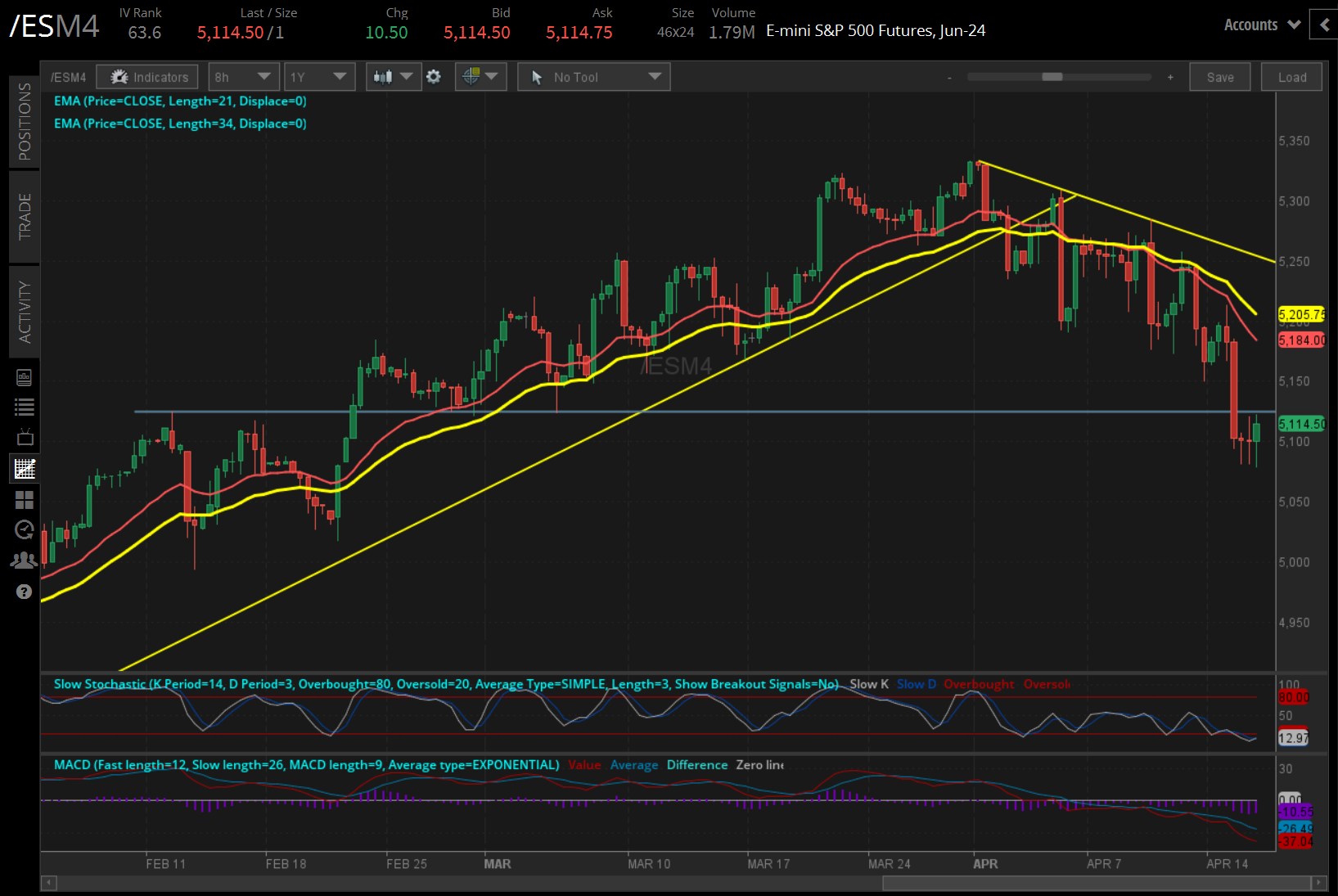
Task: Open the 1Y time range dropdown
Action: [319, 77]
